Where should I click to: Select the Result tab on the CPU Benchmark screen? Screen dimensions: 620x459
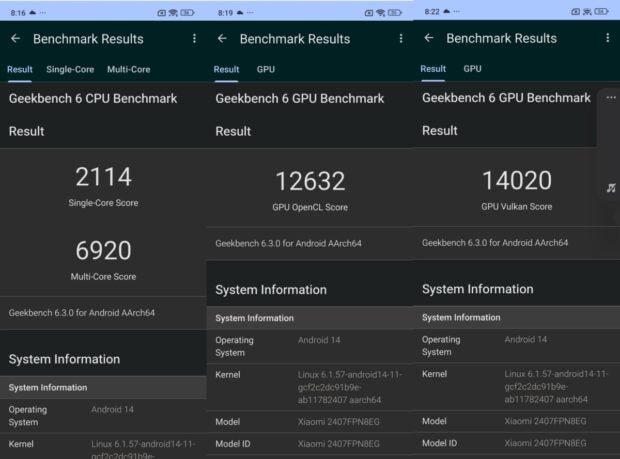(x=20, y=69)
